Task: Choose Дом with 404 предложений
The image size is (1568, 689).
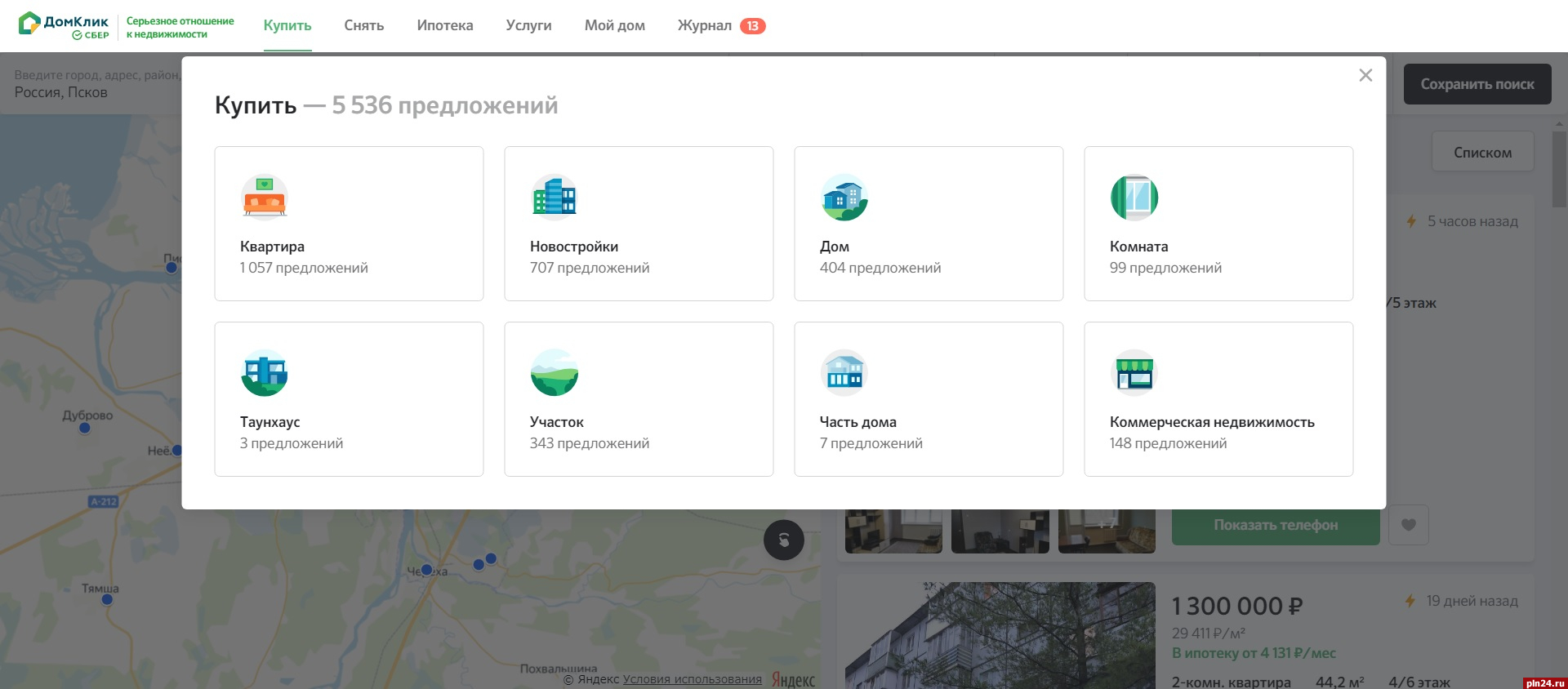Action: pyautogui.click(x=929, y=224)
